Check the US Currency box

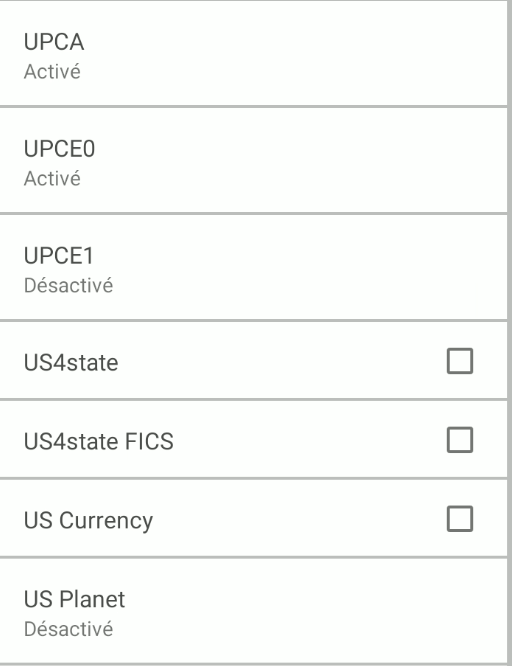460,519
